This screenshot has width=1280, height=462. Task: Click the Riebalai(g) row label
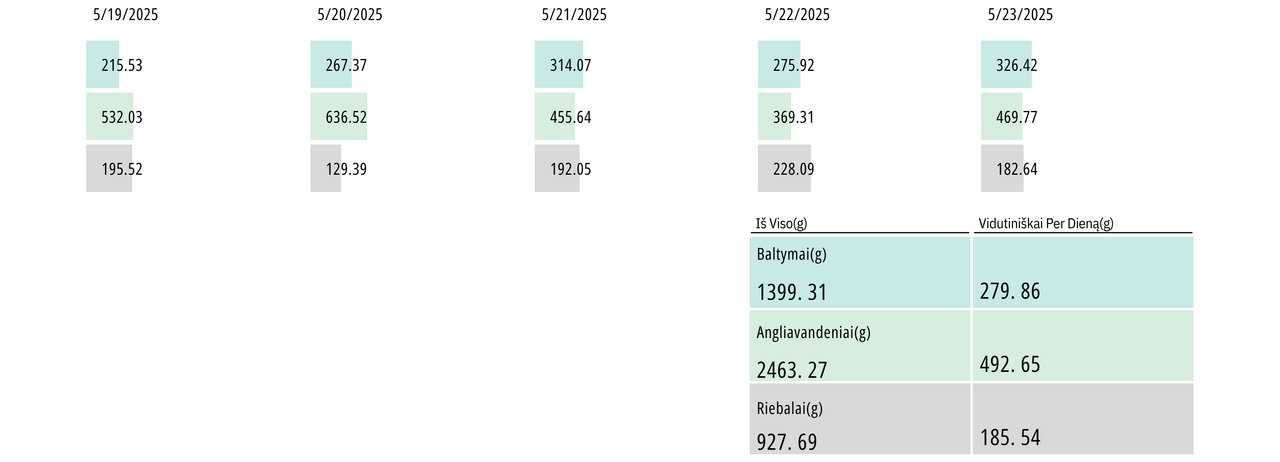tap(790, 408)
